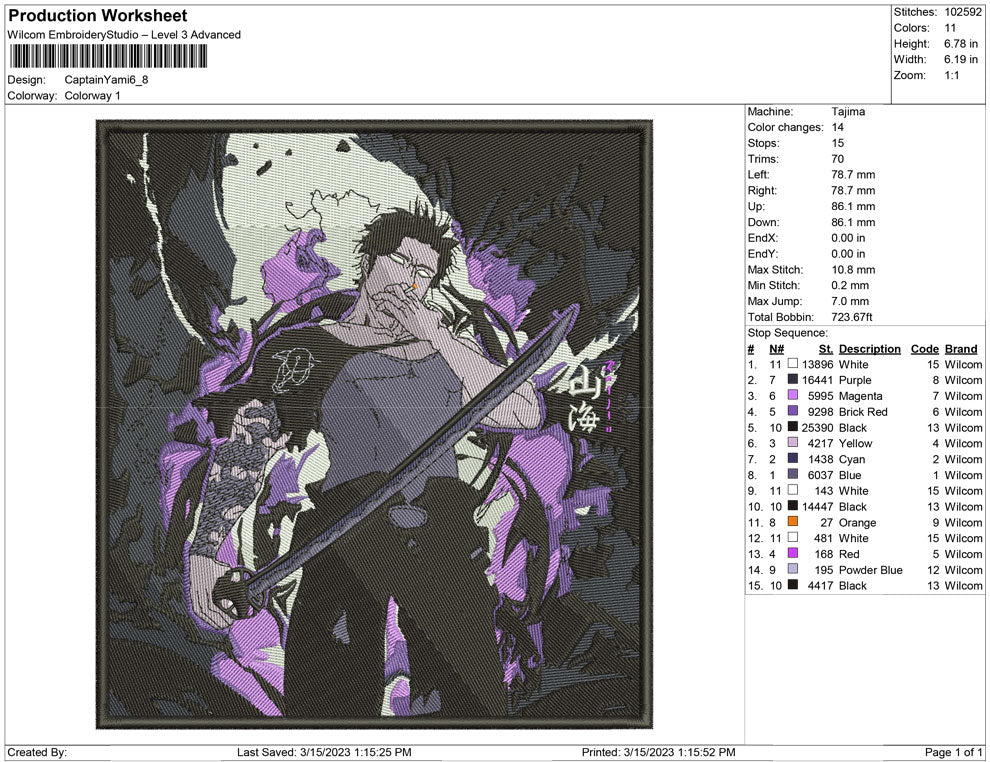Click the Max Stitch value '10.8 mm'
Screen dimensions: 990x762
click(853, 270)
